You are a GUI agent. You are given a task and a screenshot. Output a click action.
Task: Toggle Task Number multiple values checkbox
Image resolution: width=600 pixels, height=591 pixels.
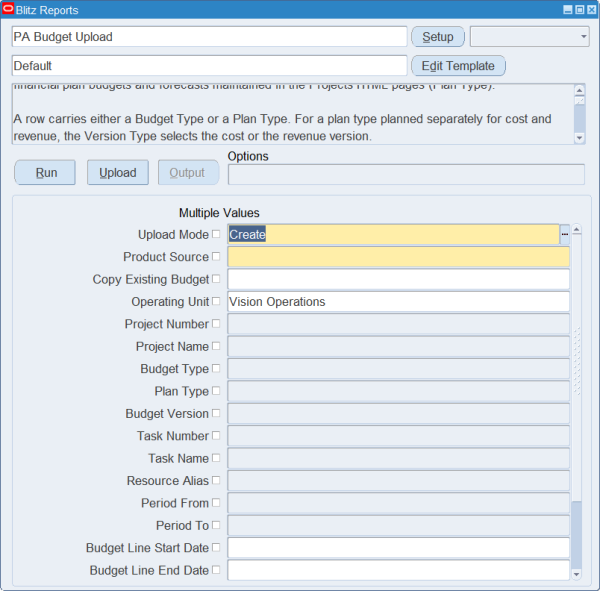point(216,435)
